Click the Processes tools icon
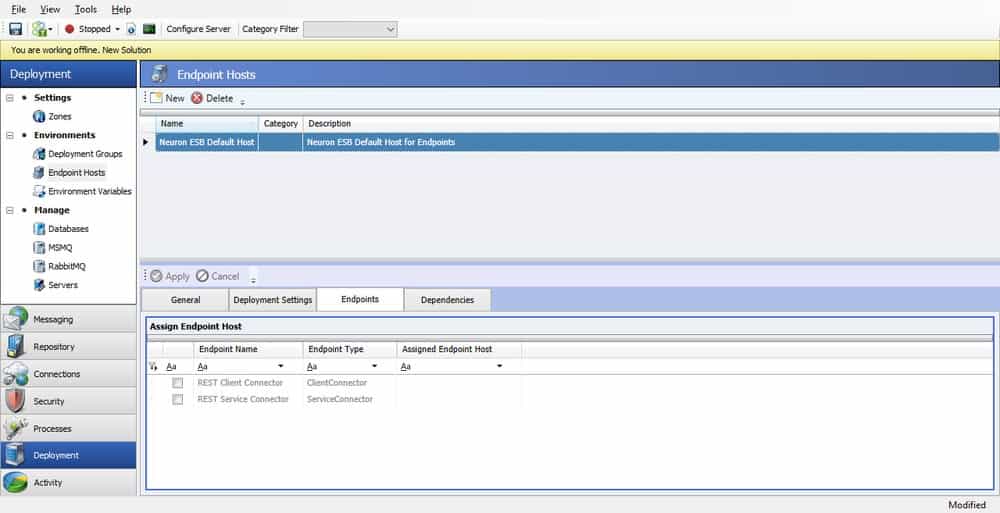The image size is (1000, 513). click(15, 428)
